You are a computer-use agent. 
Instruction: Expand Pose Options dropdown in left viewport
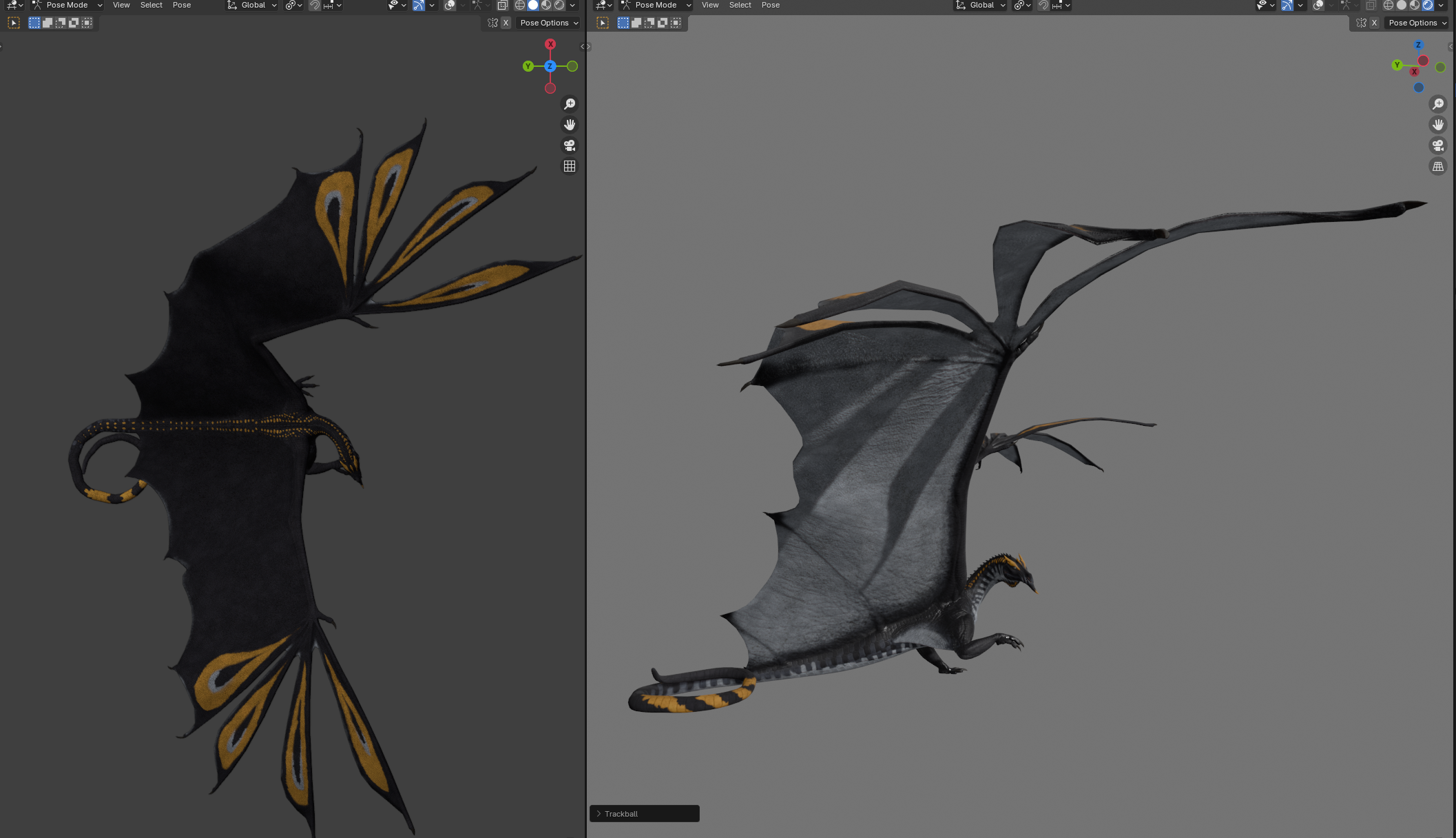pyautogui.click(x=549, y=23)
